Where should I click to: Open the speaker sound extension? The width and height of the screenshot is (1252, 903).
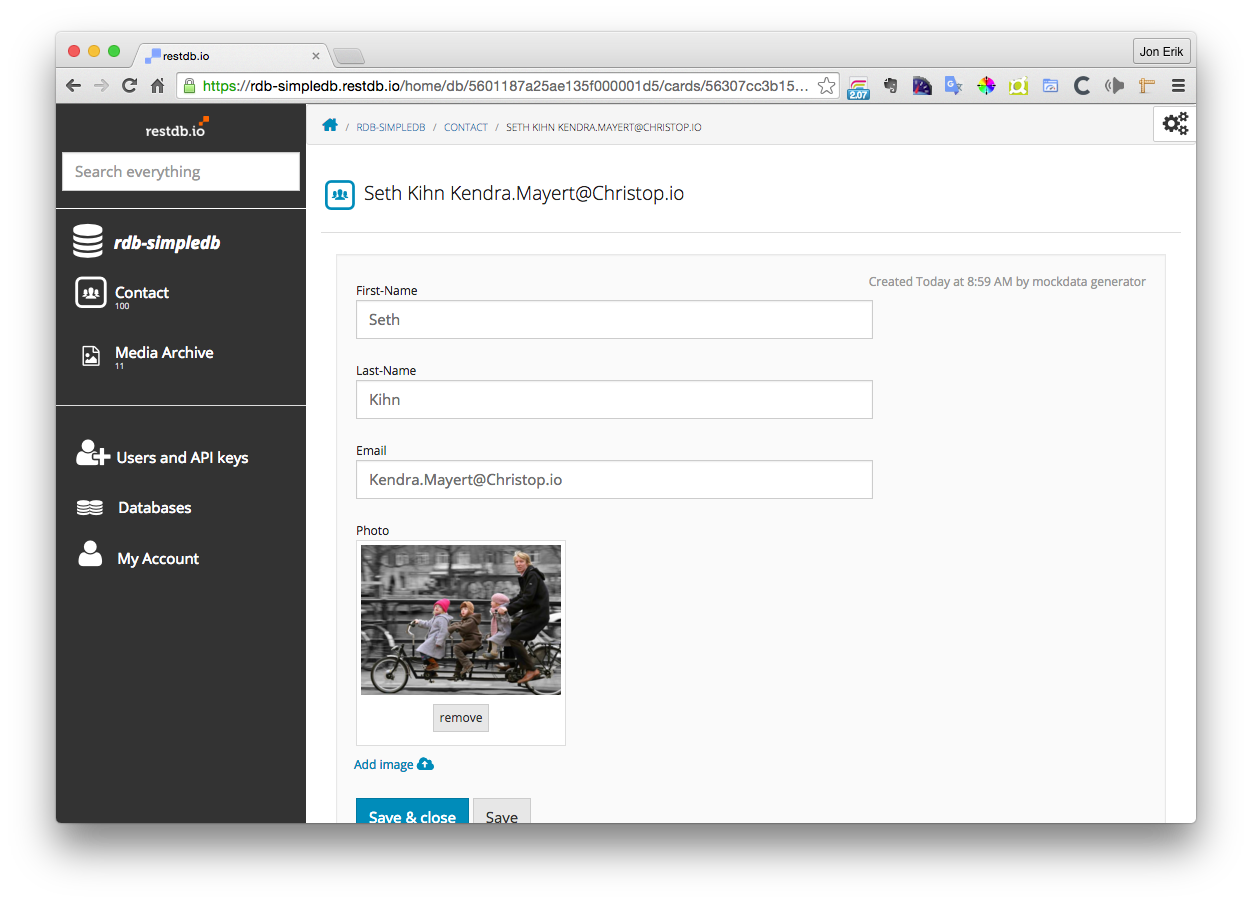[x=1114, y=86]
